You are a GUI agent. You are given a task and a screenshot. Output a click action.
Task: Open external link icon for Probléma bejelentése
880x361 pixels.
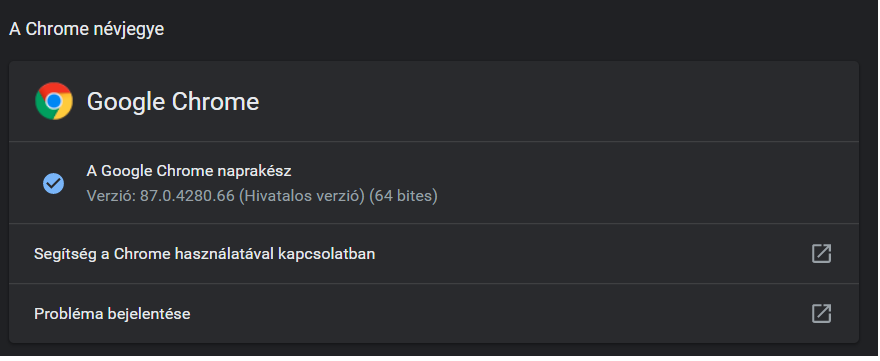pyautogui.click(x=821, y=313)
